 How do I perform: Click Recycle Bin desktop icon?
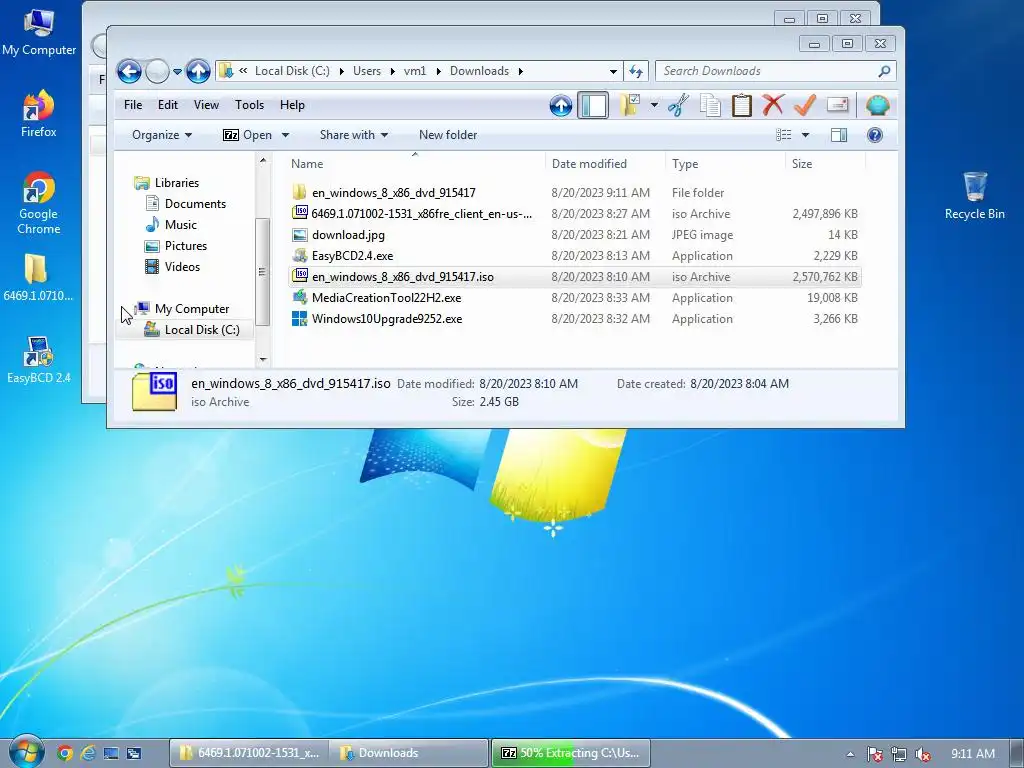(974, 195)
